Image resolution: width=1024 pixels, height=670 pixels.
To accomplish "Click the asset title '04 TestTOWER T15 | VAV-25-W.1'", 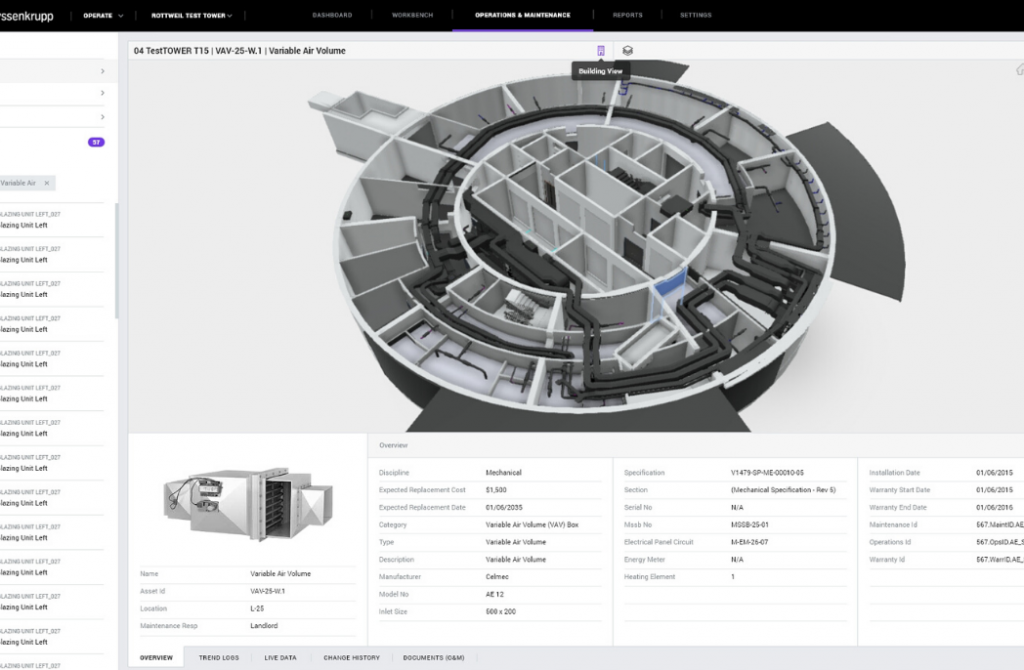I will point(197,50).
